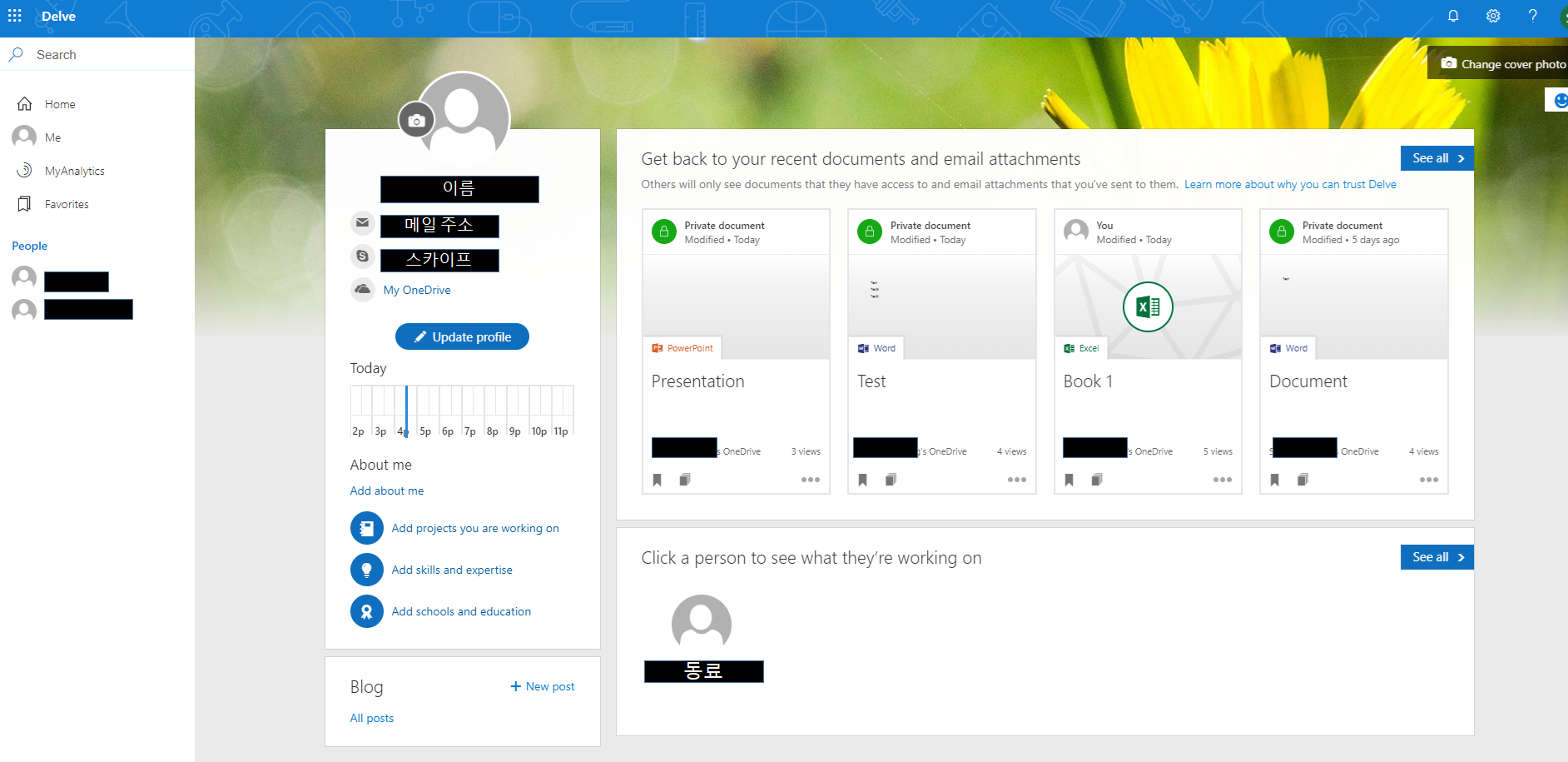Click the Delve app title
This screenshot has height=762, width=1568.
58,16
